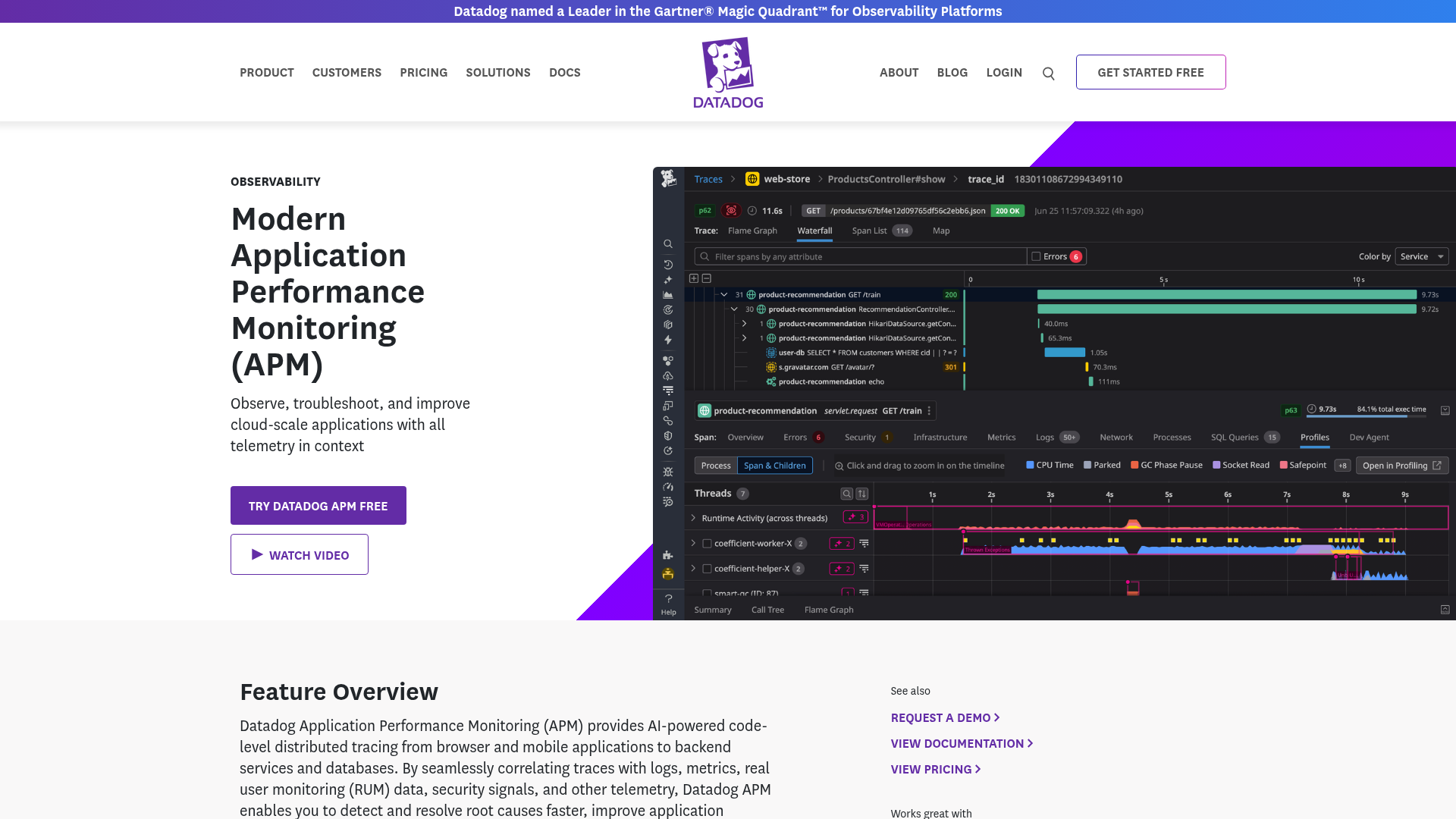Click the pink sparkle badge on Runtime Activity row
1456x819 pixels.
[855, 517]
